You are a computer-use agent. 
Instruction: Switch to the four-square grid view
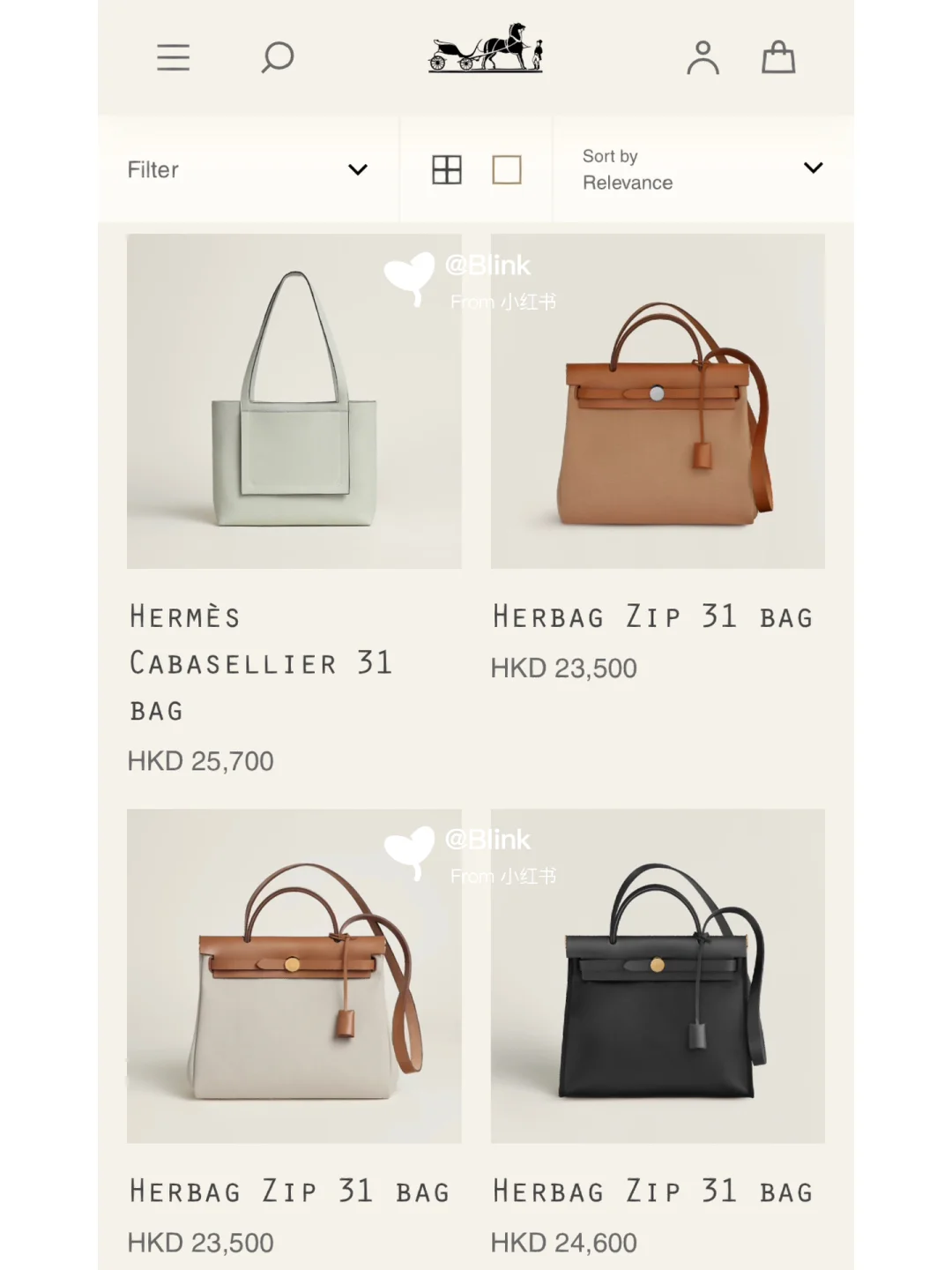click(x=447, y=169)
